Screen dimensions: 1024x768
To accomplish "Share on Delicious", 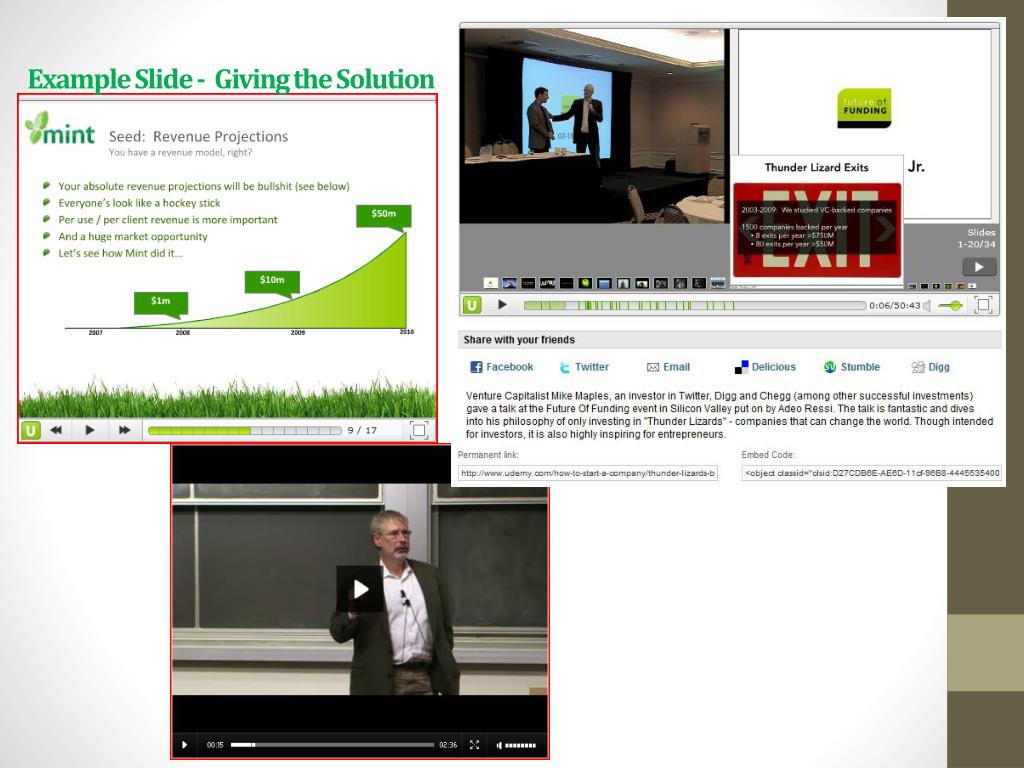I will 765,367.
